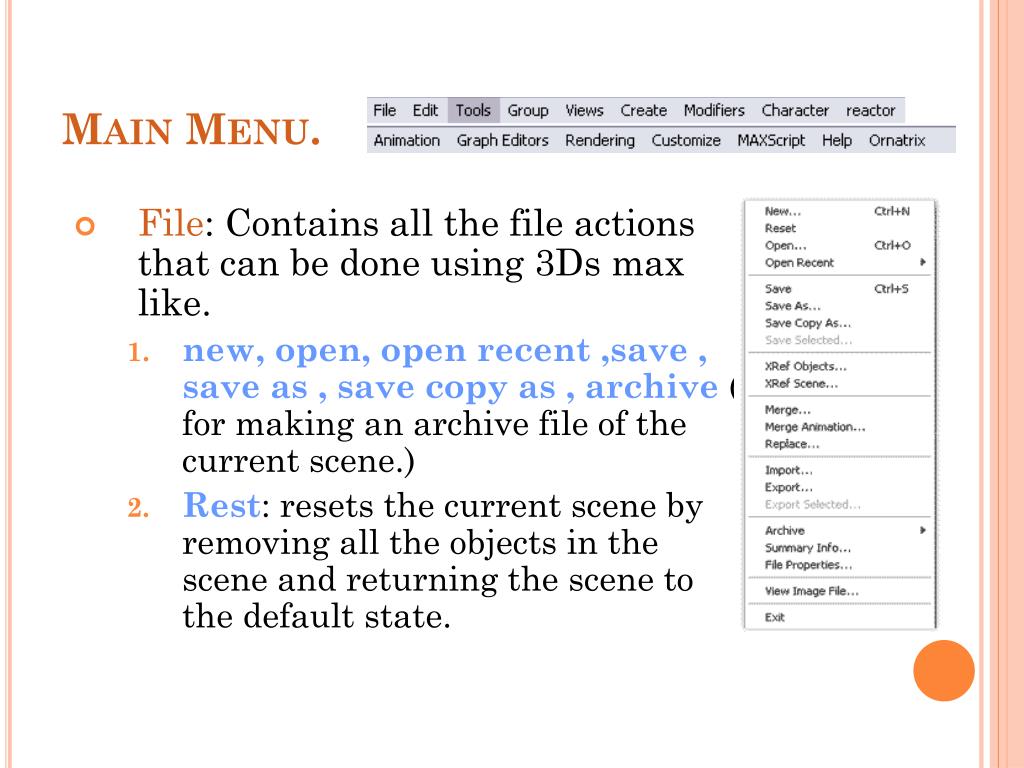Click the Ctrl+S shortcut label
The image size is (1024, 768).
pyautogui.click(x=891, y=289)
